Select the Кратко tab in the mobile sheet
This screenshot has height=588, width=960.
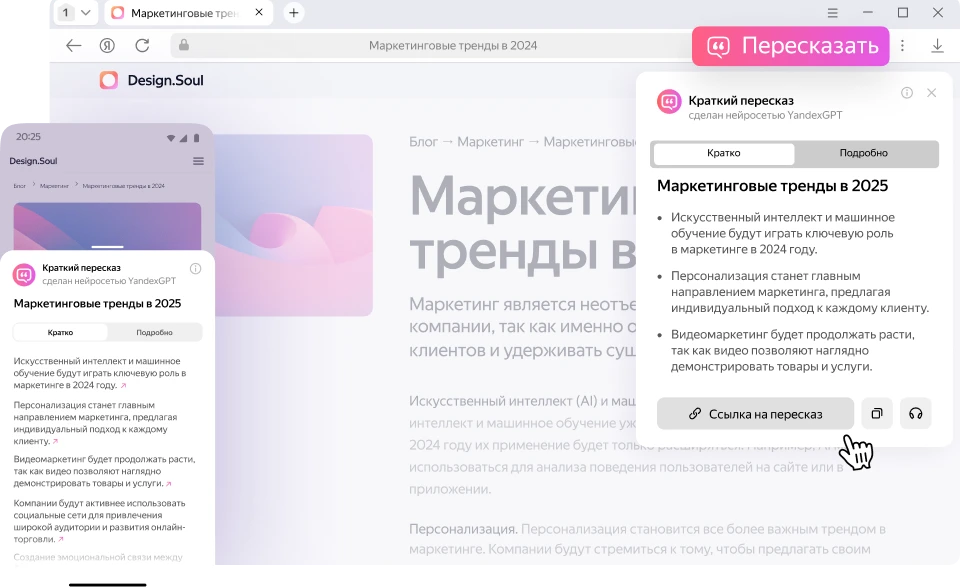pyautogui.click(x=61, y=333)
